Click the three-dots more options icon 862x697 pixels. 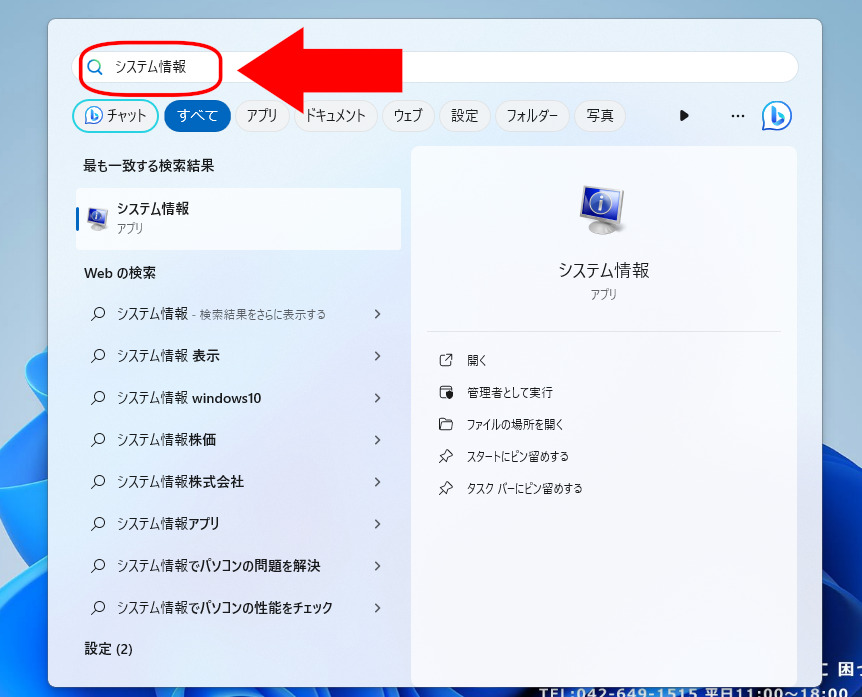(738, 116)
